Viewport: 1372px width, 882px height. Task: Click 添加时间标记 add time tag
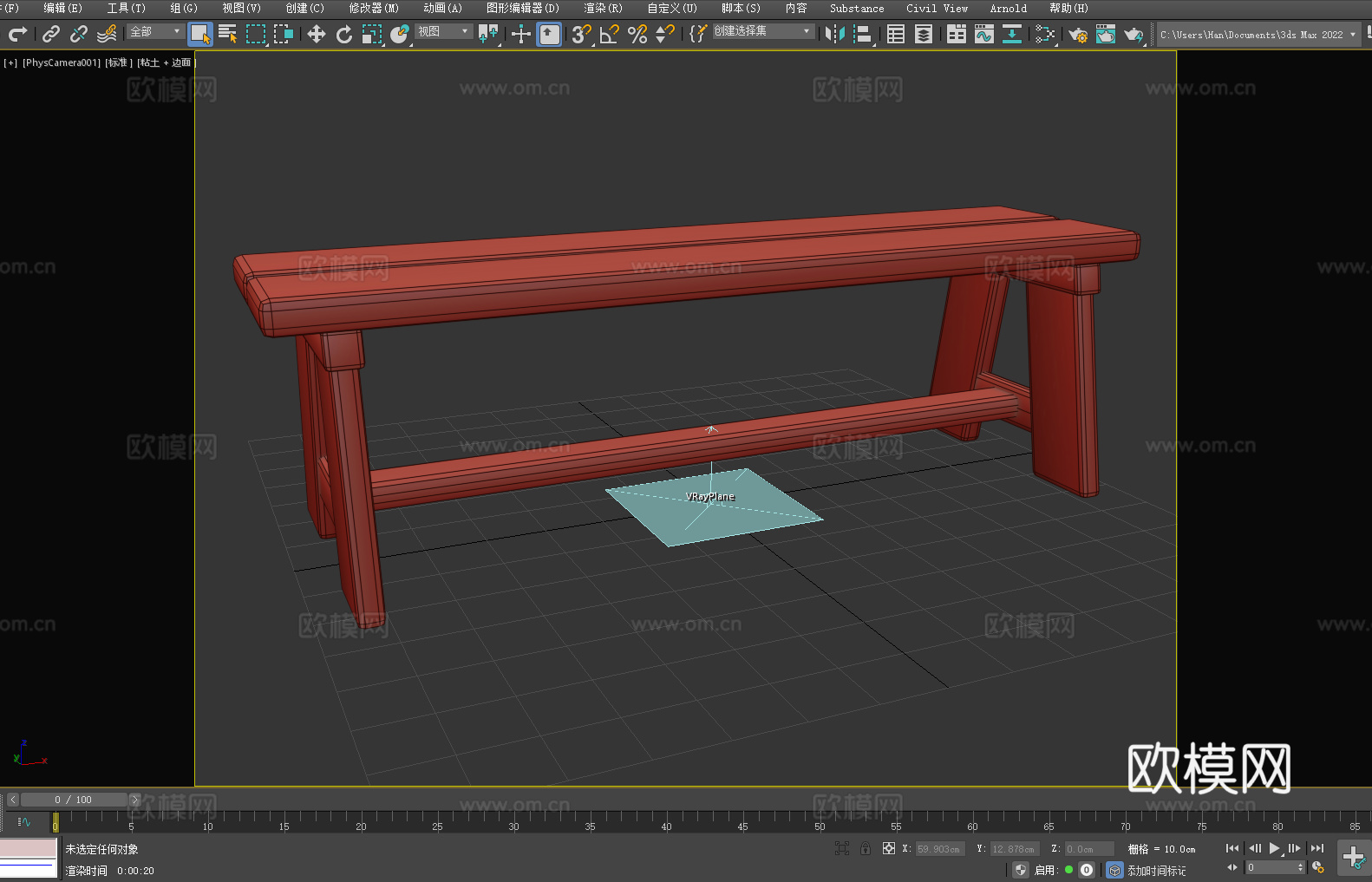1157,871
